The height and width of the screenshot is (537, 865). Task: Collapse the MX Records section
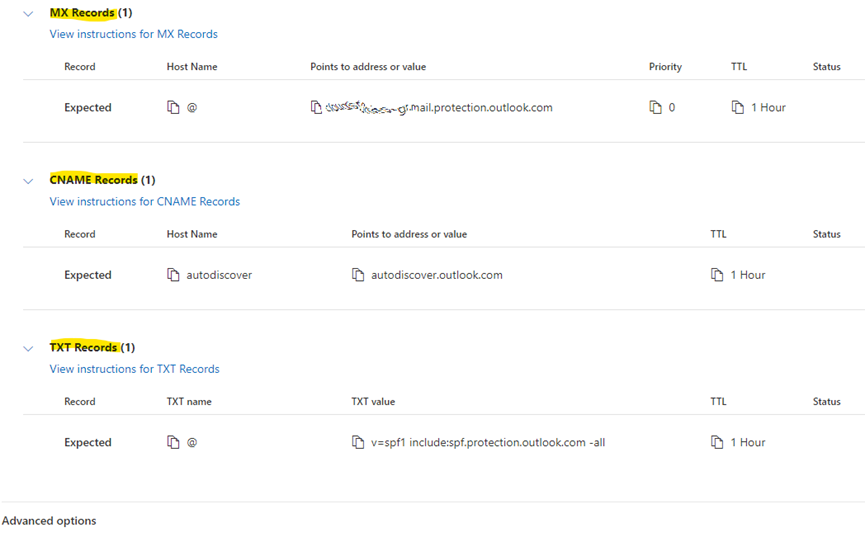coord(28,14)
